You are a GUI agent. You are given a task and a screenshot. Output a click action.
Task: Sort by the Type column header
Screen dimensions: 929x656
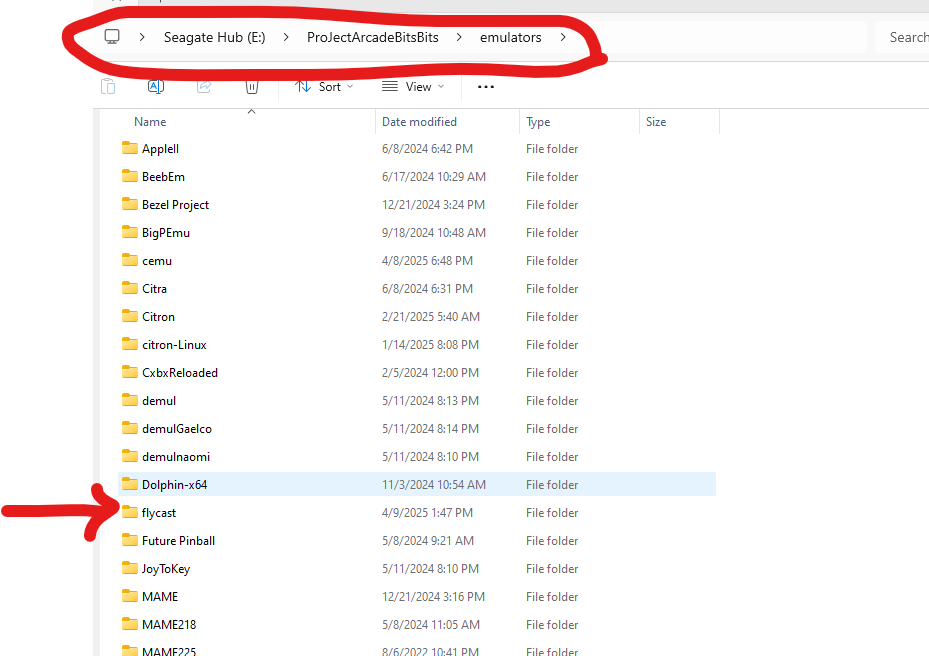[538, 122]
